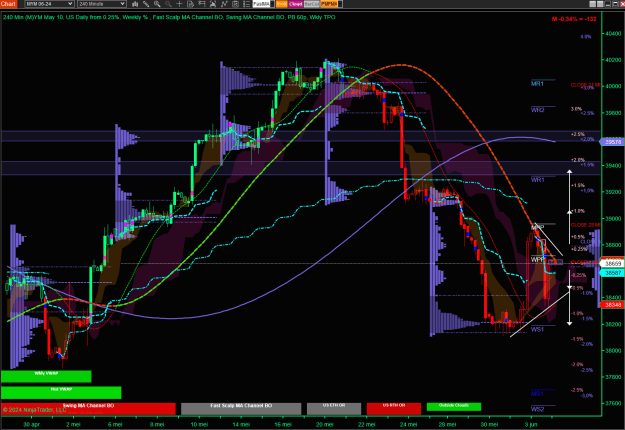Open the data series icon
This screenshot has width=625, height=430.
pos(213,4)
